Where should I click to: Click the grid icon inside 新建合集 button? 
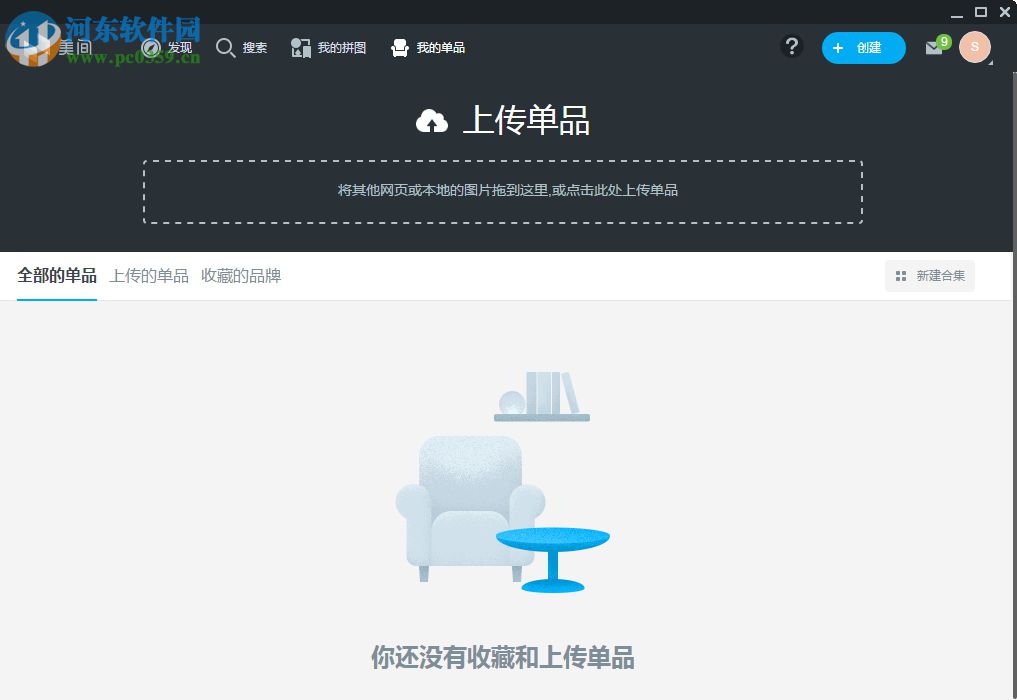pyautogui.click(x=900, y=276)
